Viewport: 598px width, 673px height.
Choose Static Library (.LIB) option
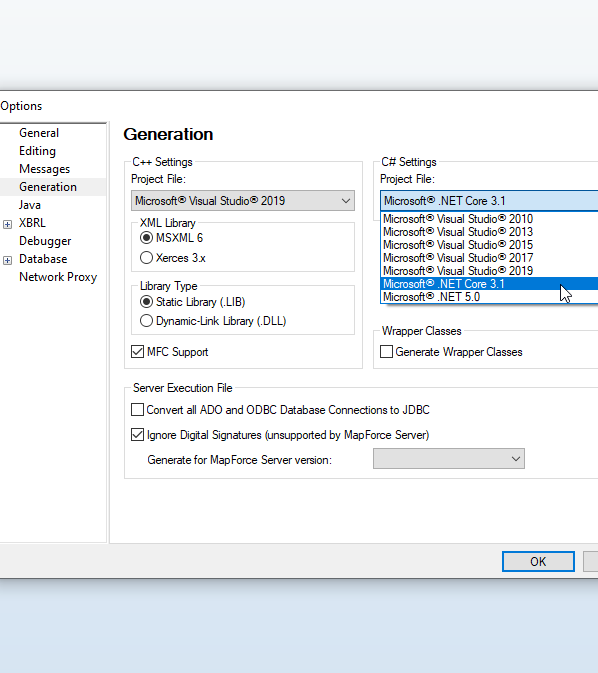click(146, 302)
